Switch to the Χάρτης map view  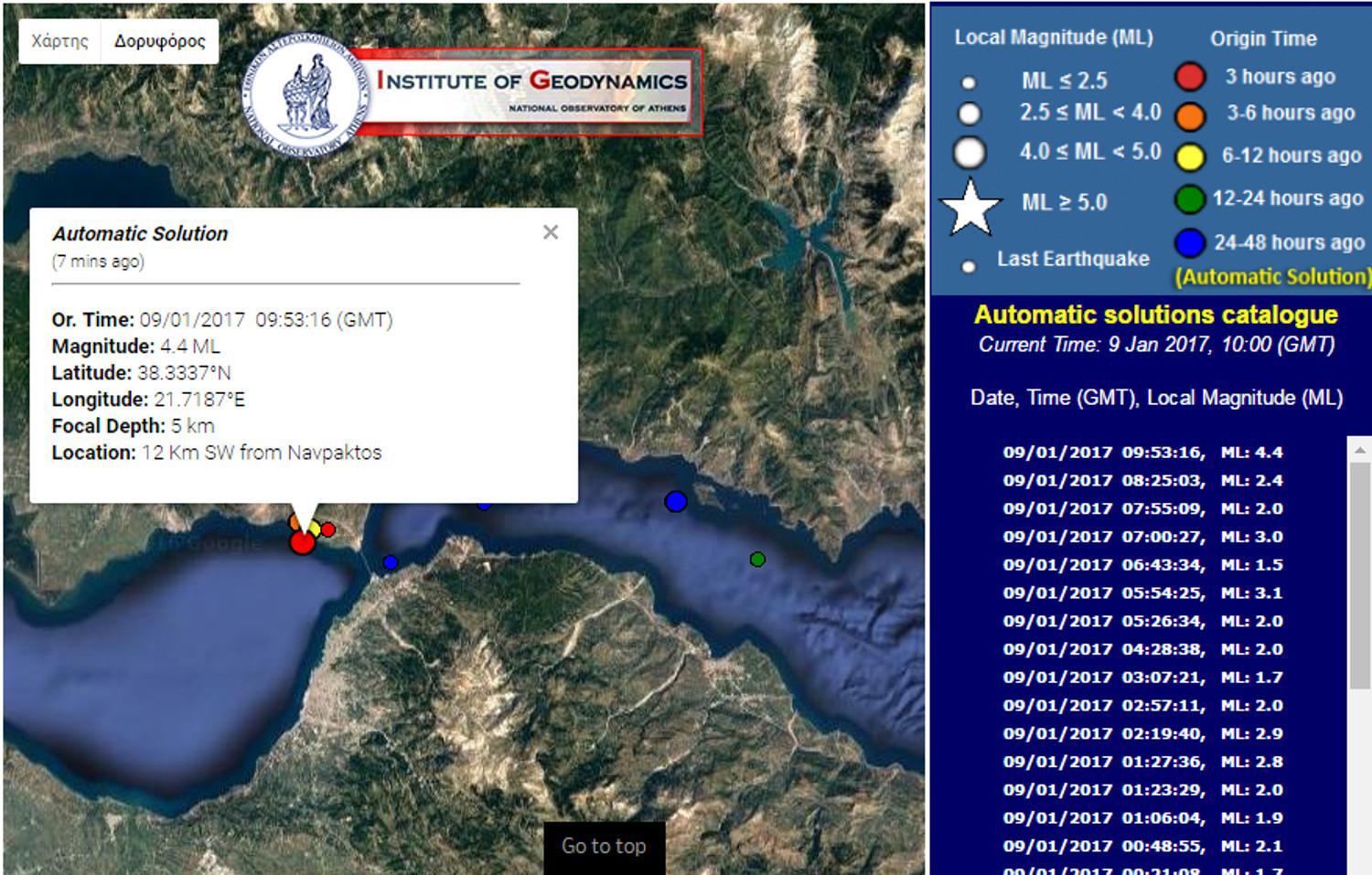[59, 41]
